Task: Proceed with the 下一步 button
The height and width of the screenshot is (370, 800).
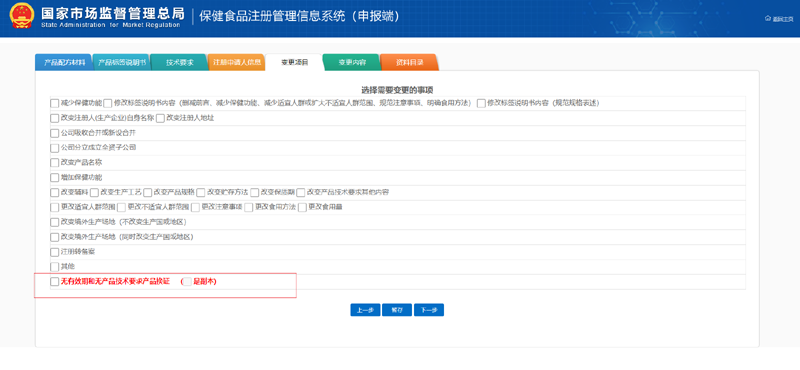Action: point(429,310)
